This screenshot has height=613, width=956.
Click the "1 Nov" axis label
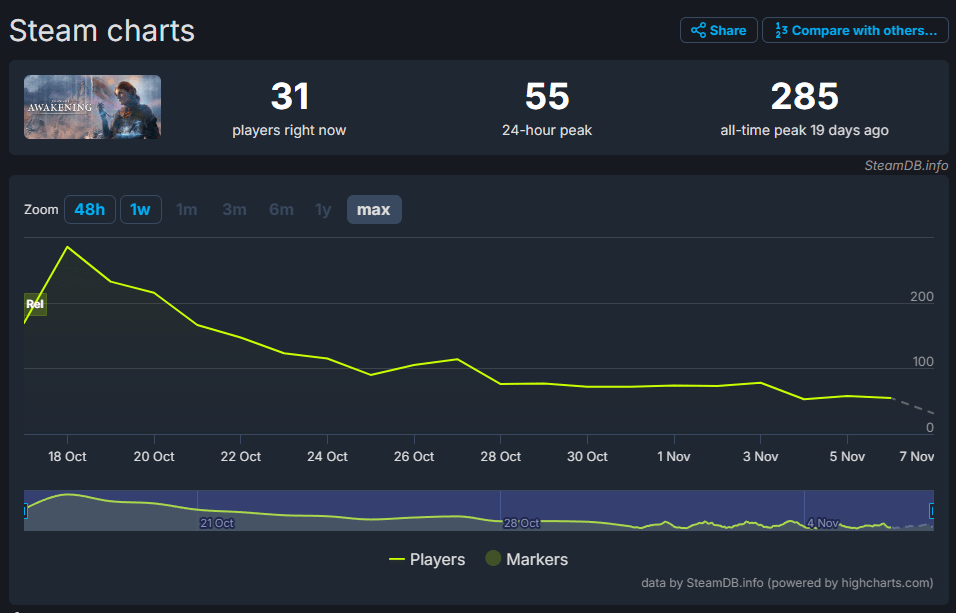[674, 456]
